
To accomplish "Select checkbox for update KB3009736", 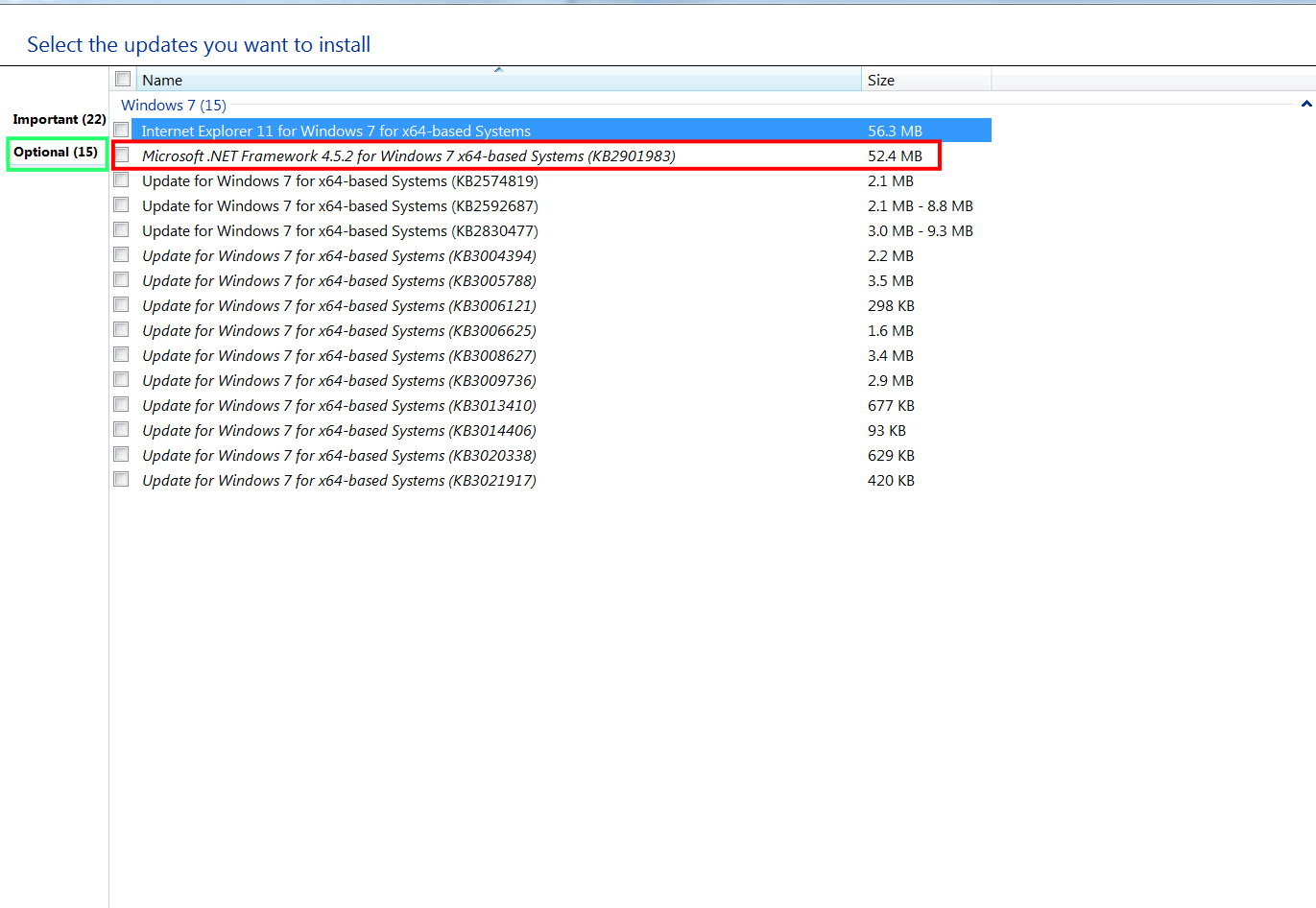I will (121, 379).
